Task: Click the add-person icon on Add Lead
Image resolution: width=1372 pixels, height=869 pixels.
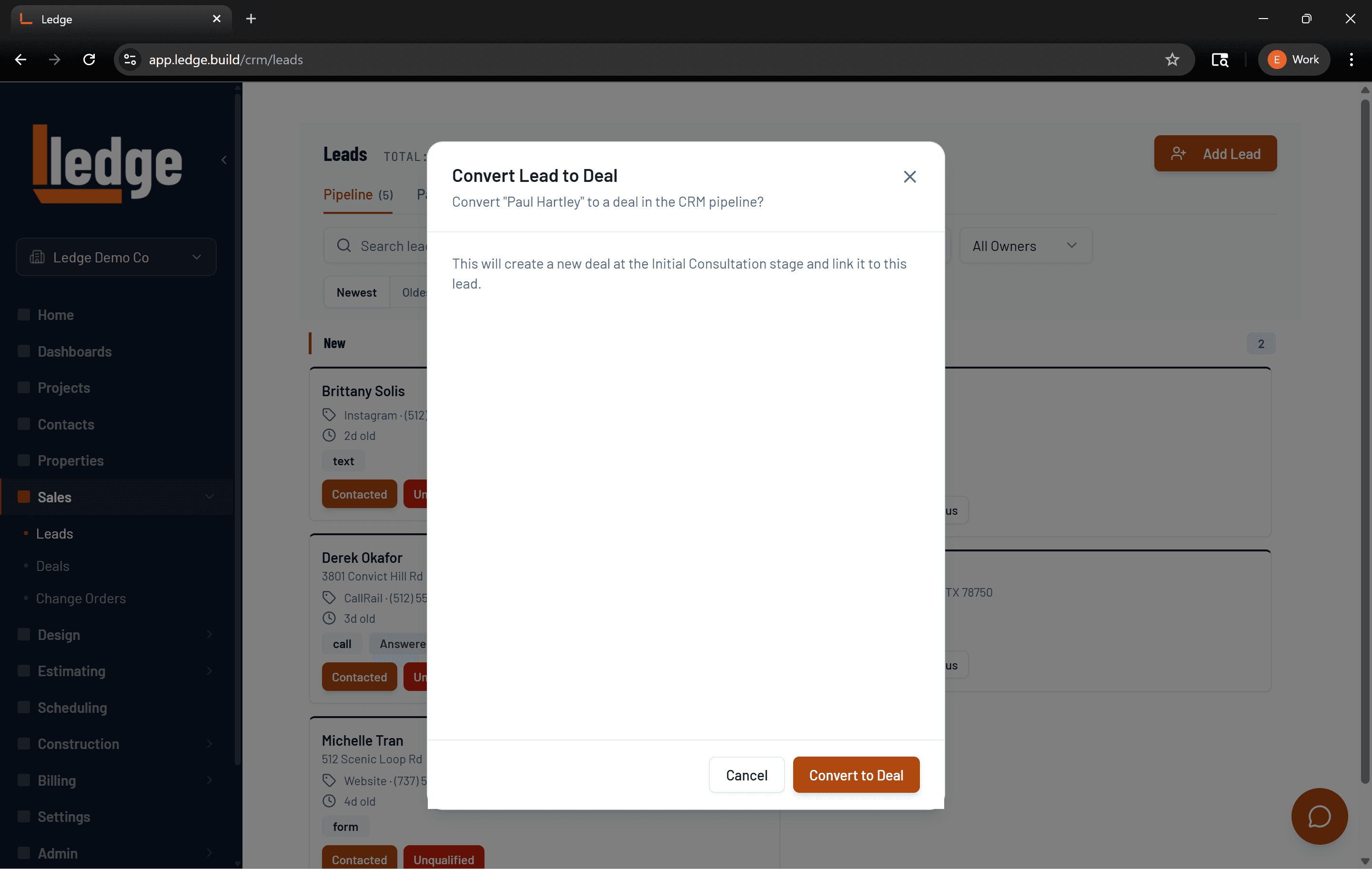Action: coord(1178,153)
